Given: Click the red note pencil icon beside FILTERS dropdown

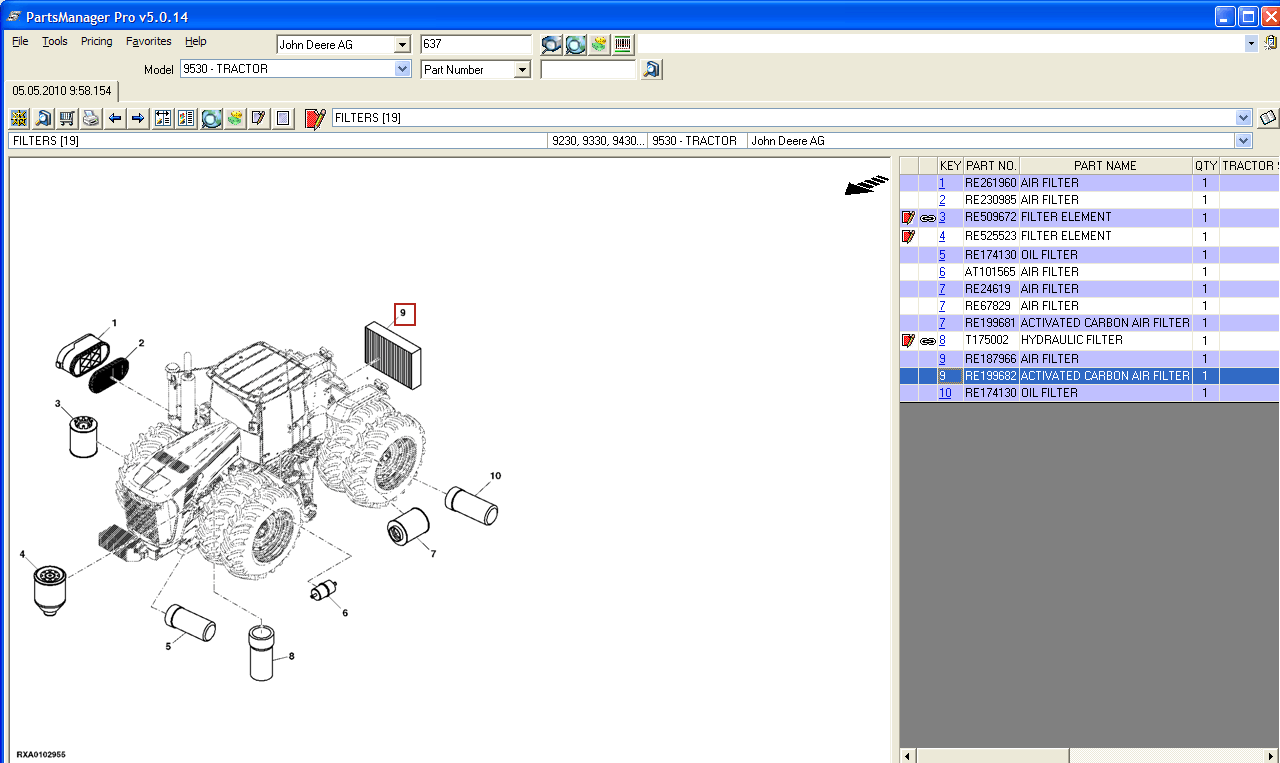Looking at the screenshot, I should click(x=315, y=118).
